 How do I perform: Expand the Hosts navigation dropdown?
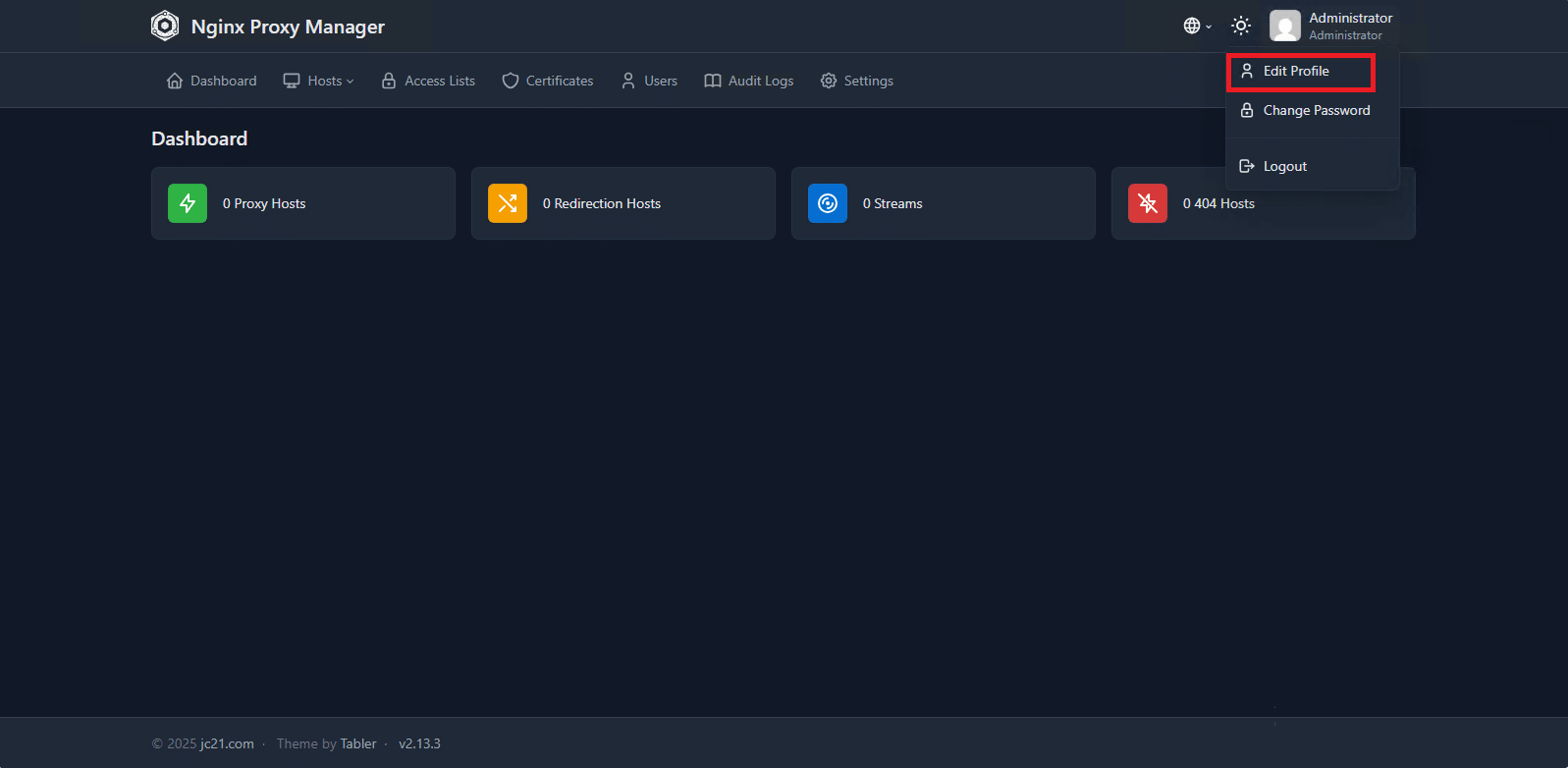[318, 81]
